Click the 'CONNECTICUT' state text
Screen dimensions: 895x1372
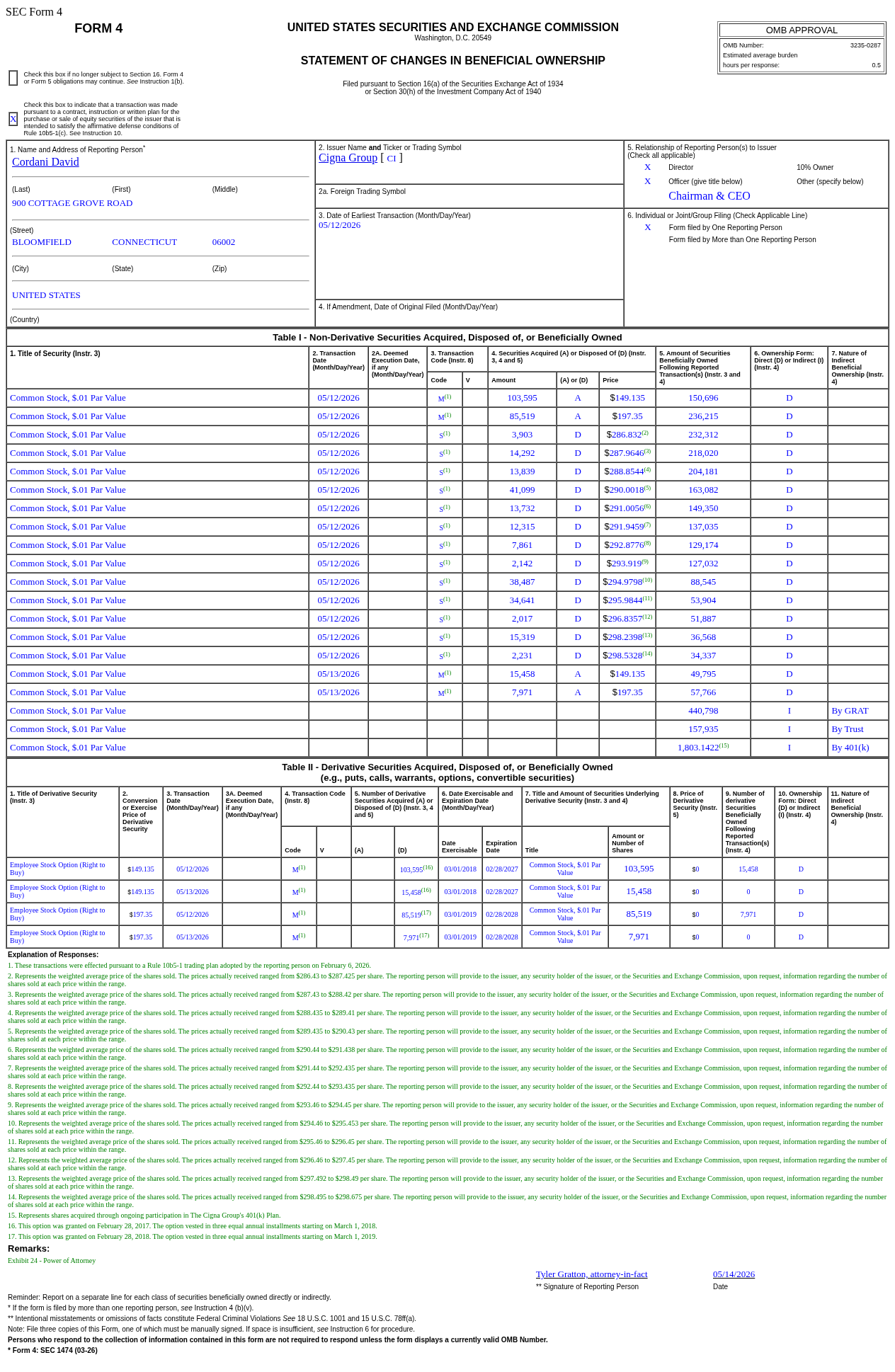point(144,242)
